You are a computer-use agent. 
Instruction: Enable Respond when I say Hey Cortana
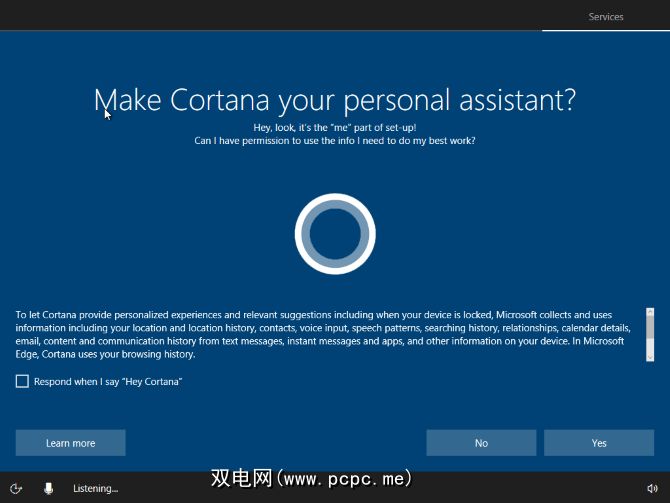[x=22, y=381]
